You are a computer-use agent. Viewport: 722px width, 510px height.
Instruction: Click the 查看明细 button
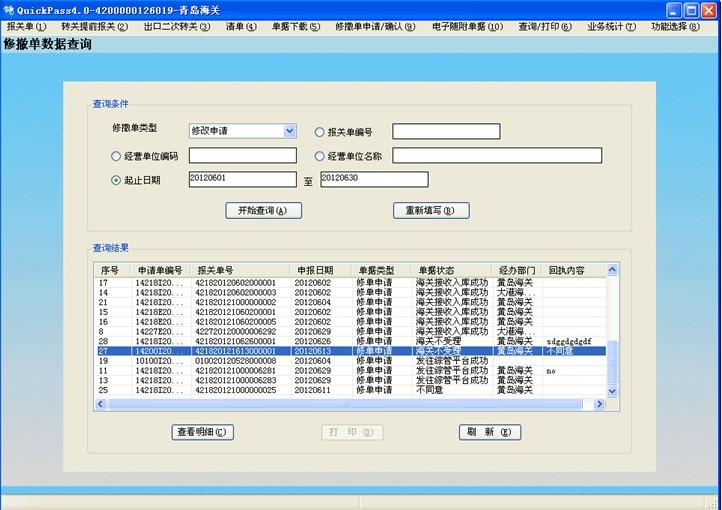(x=204, y=432)
